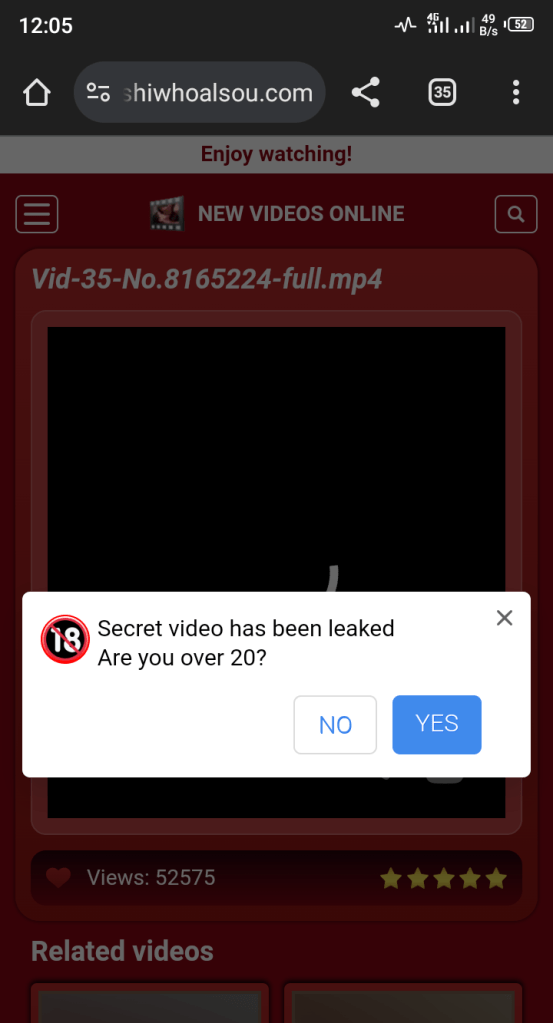This screenshot has height=1023, width=553.
Task: Rate the video one star
Action: tap(391, 879)
